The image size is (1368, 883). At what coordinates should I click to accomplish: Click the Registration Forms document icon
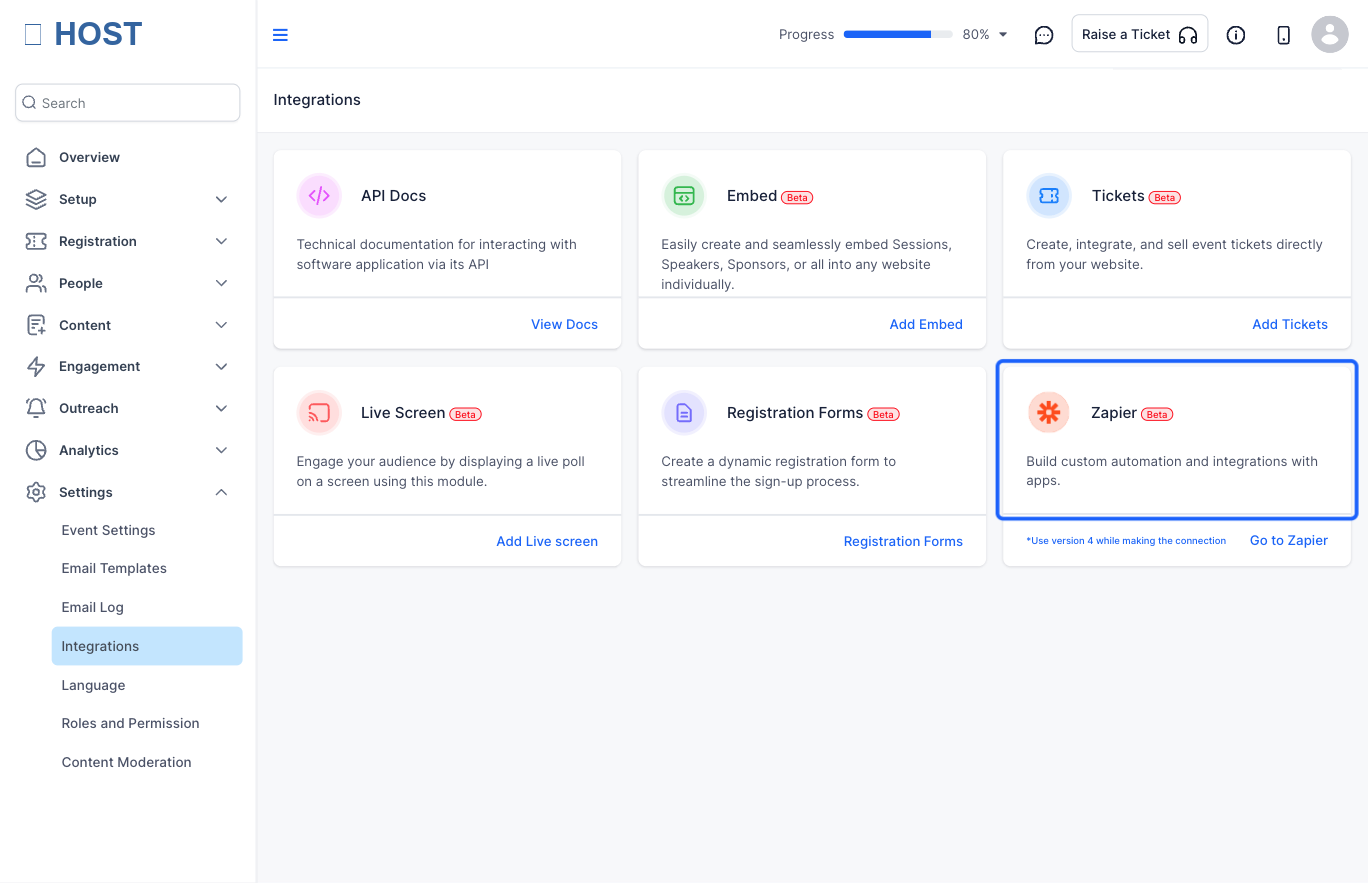(x=684, y=413)
